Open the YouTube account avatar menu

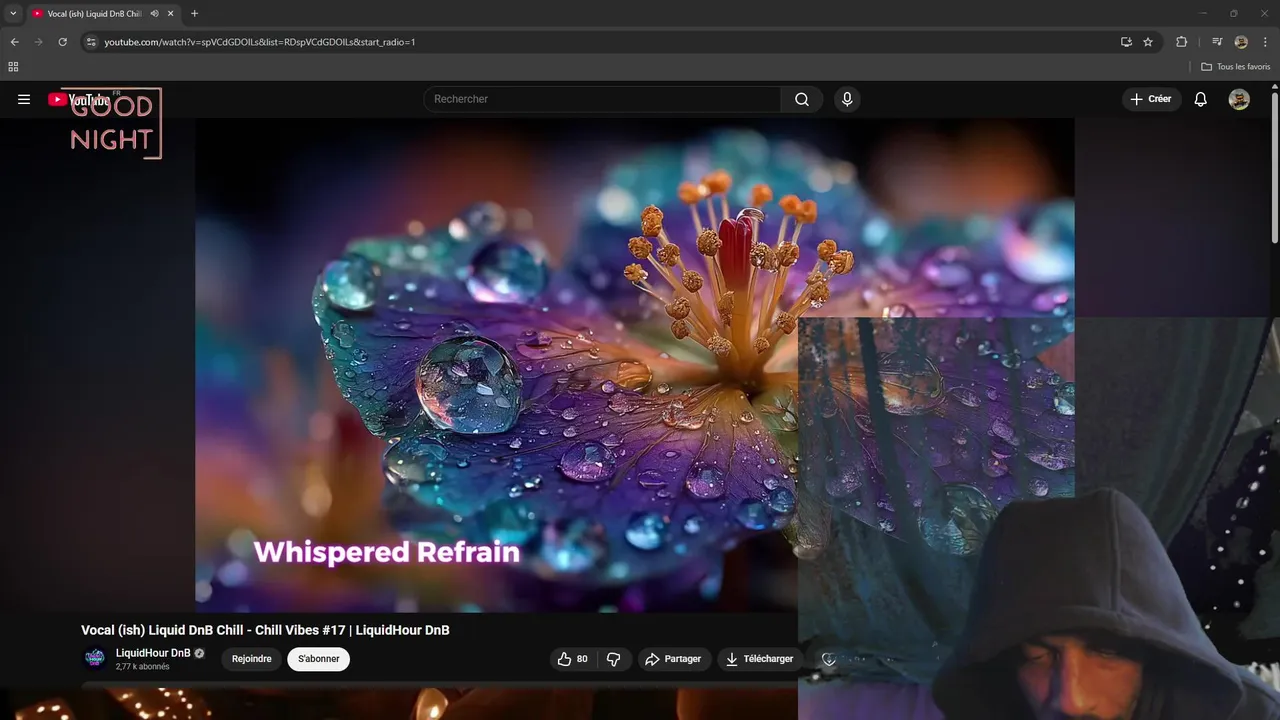(x=1239, y=99)
